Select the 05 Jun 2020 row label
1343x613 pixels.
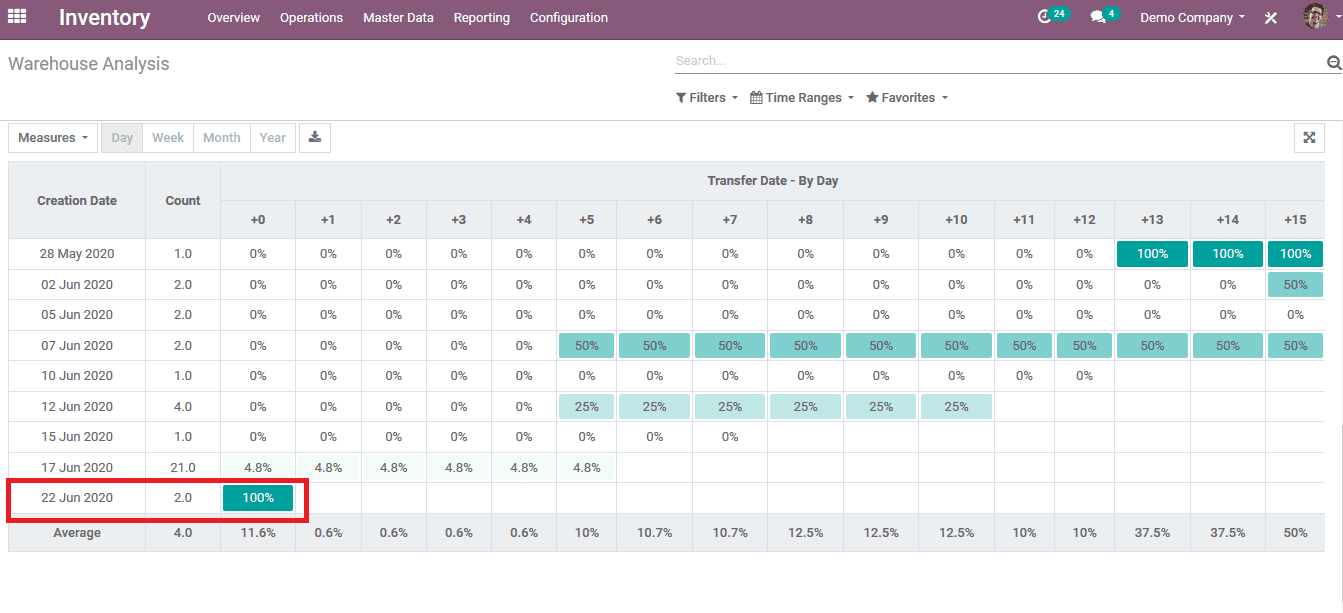(77, 315)
